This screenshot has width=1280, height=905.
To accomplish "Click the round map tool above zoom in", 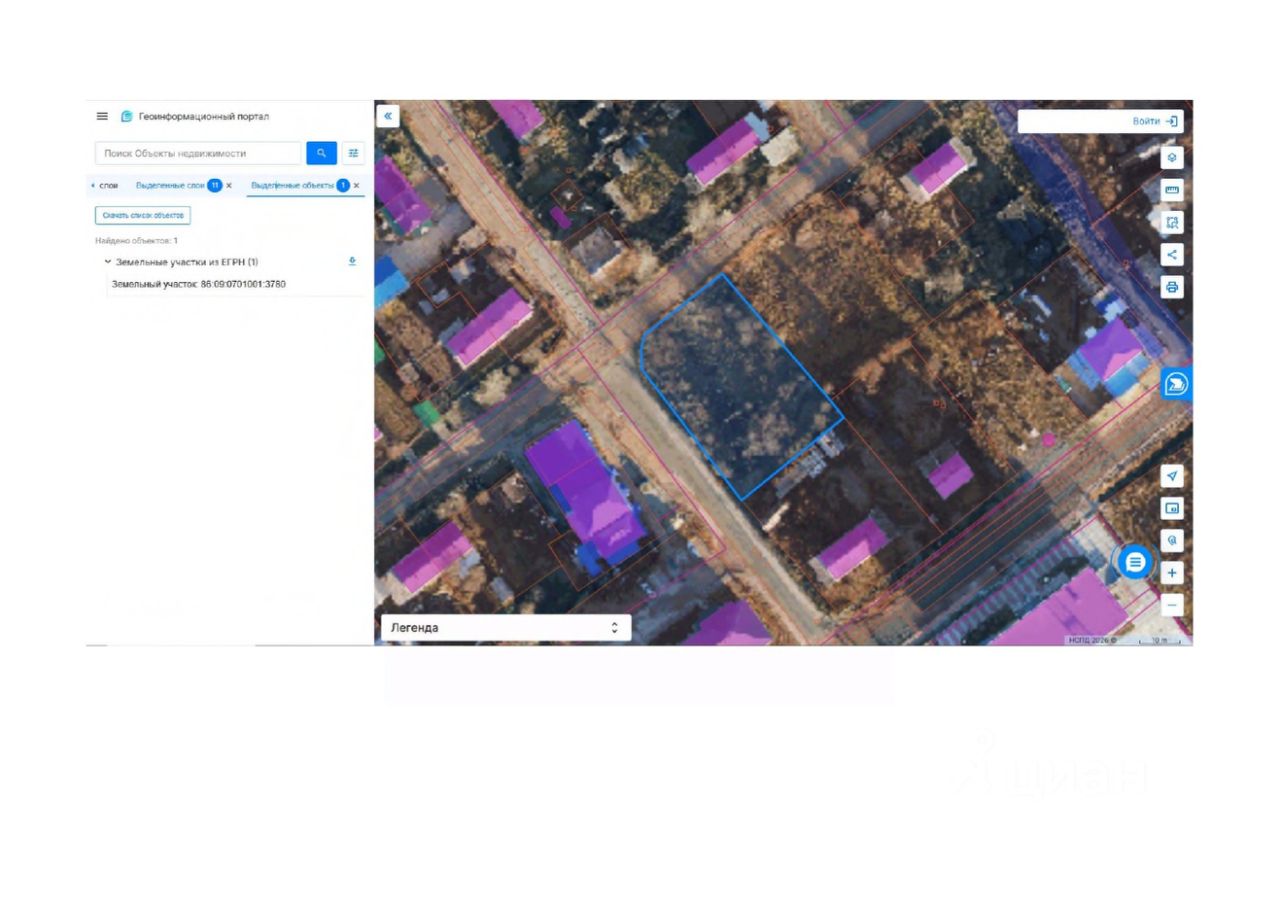I will pos(1172,540).
